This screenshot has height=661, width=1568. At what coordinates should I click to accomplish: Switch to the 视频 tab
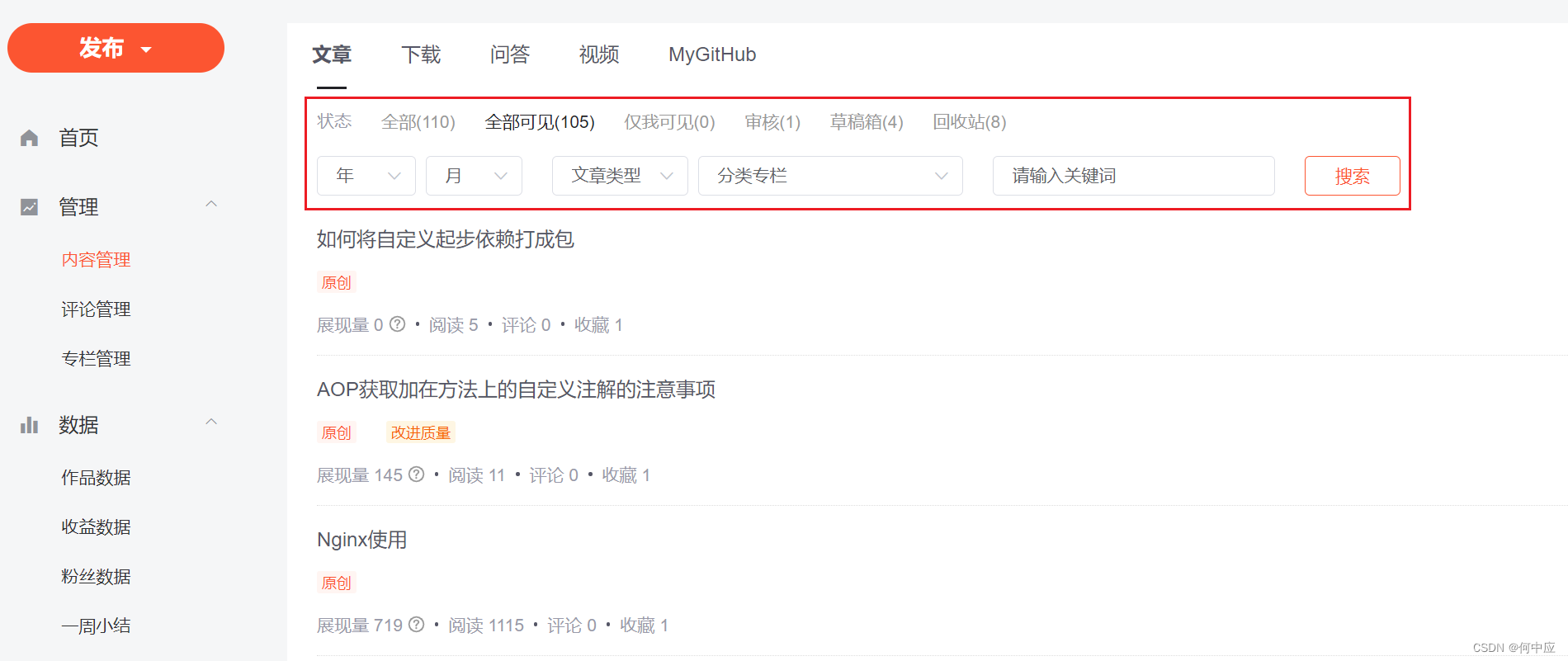[x=599, y=54]
